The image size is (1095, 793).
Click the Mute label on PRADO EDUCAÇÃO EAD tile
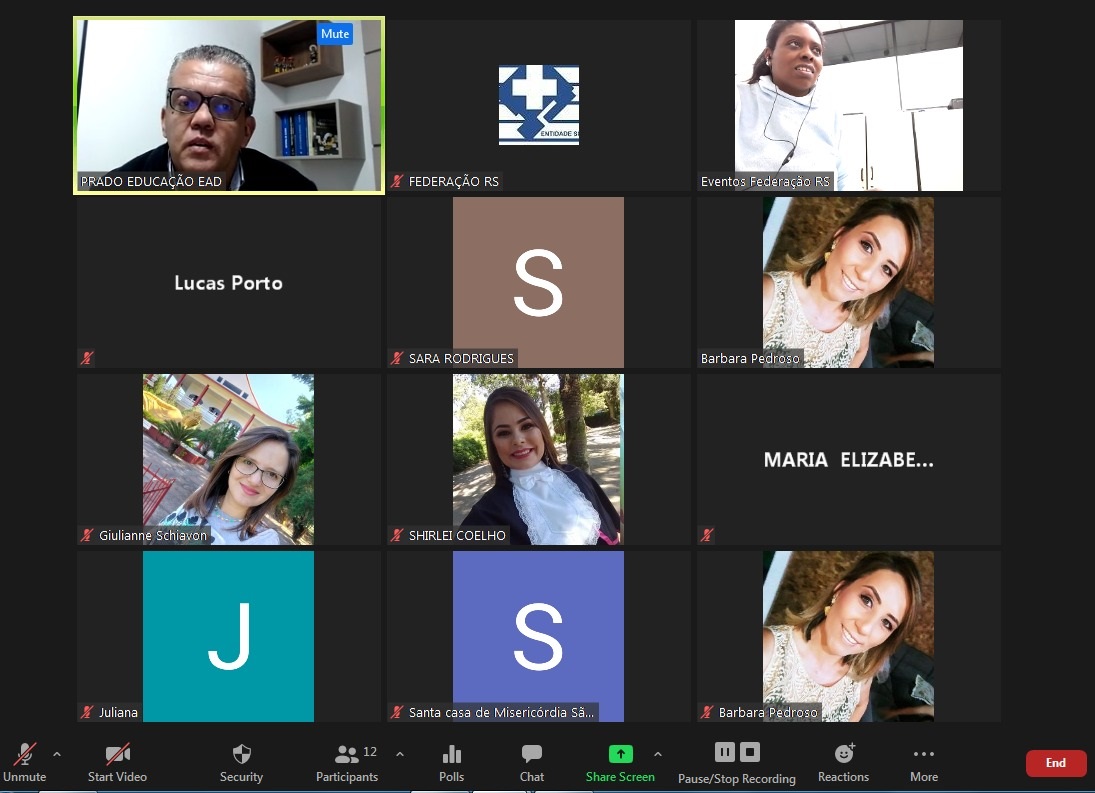click(x=335, y=33)
